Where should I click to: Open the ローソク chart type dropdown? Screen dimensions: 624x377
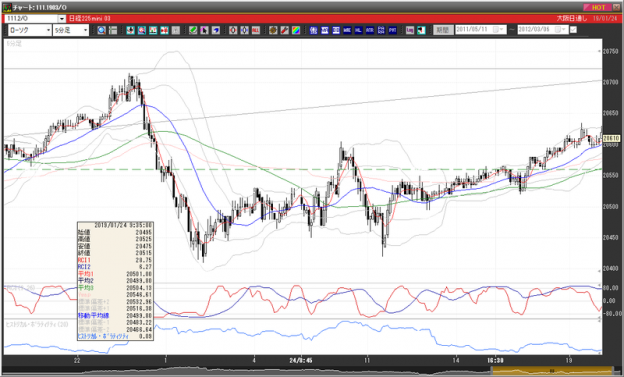point(30,30)
